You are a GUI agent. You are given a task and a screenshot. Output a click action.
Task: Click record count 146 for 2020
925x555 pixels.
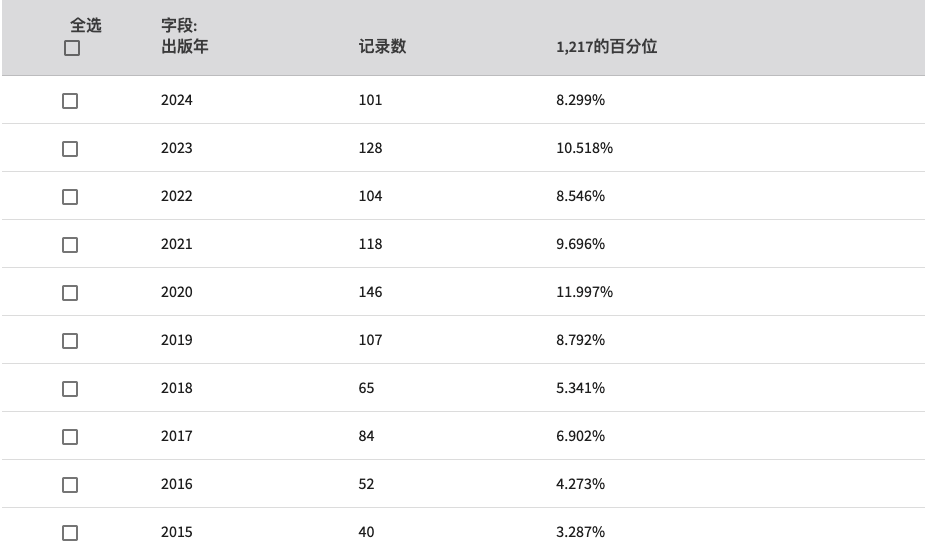[370, 292]
